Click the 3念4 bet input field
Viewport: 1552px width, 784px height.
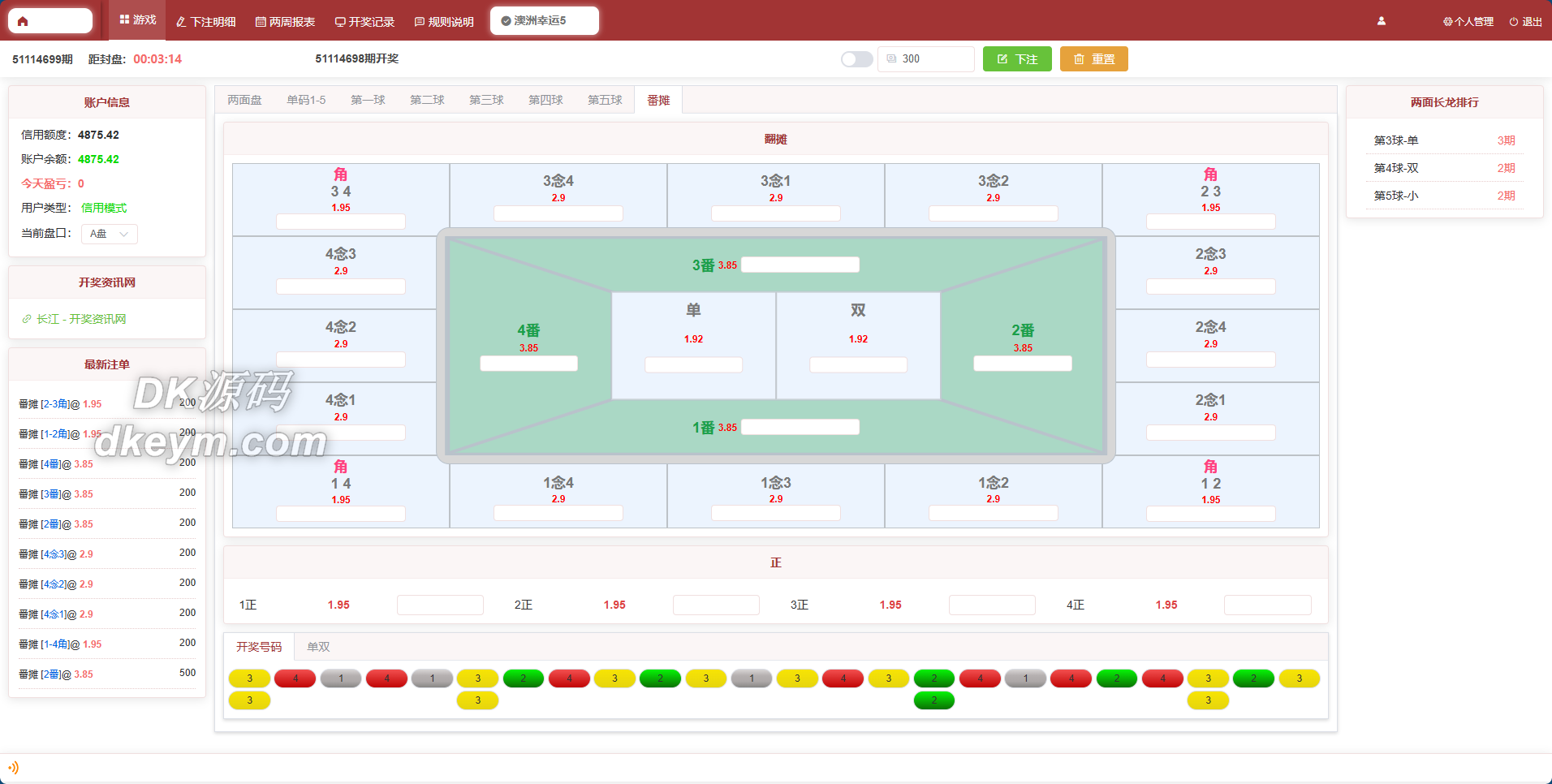tap(558, 213)
